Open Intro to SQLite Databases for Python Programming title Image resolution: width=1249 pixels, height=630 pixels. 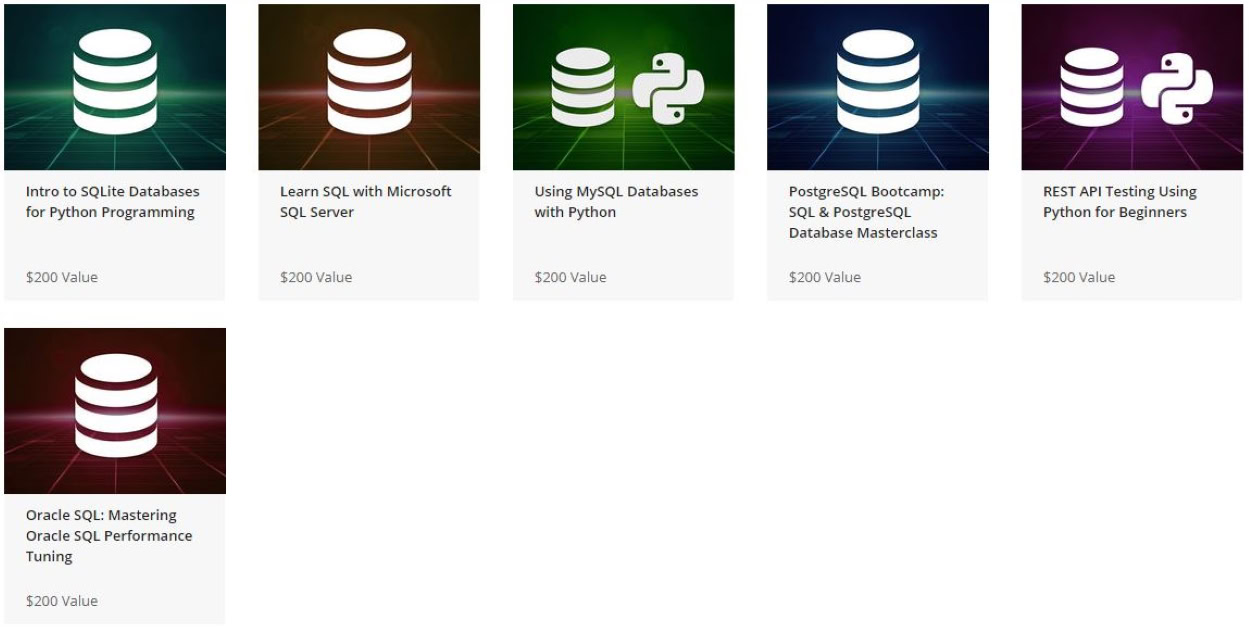point(112,202)
